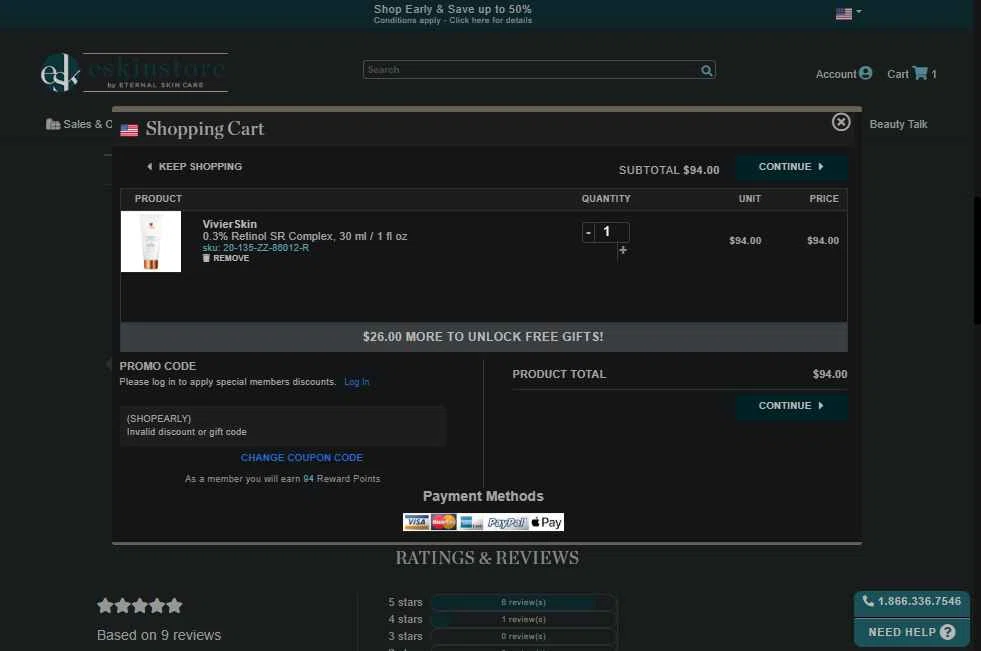981x651 pixels.
Task: Click the bottom Continue button
Action: pyautogui.click(x=791, y=406)
